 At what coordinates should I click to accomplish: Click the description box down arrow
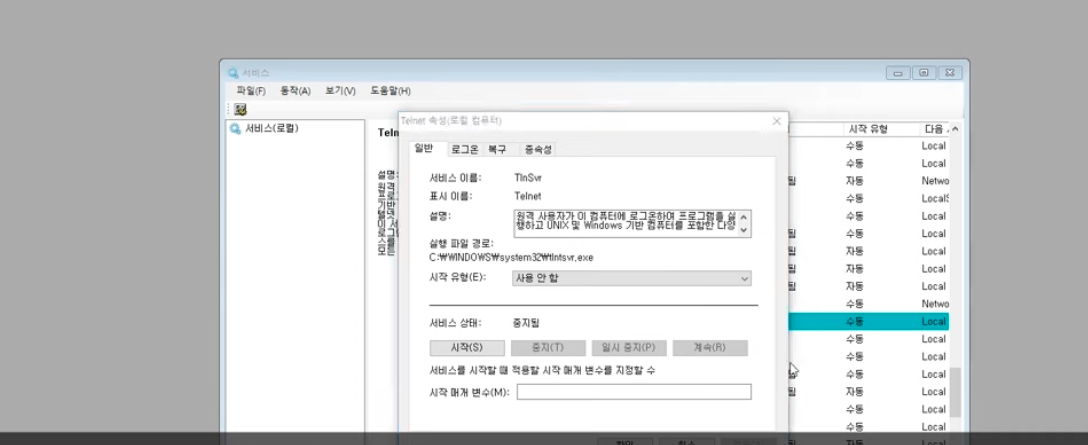(744, 230)
